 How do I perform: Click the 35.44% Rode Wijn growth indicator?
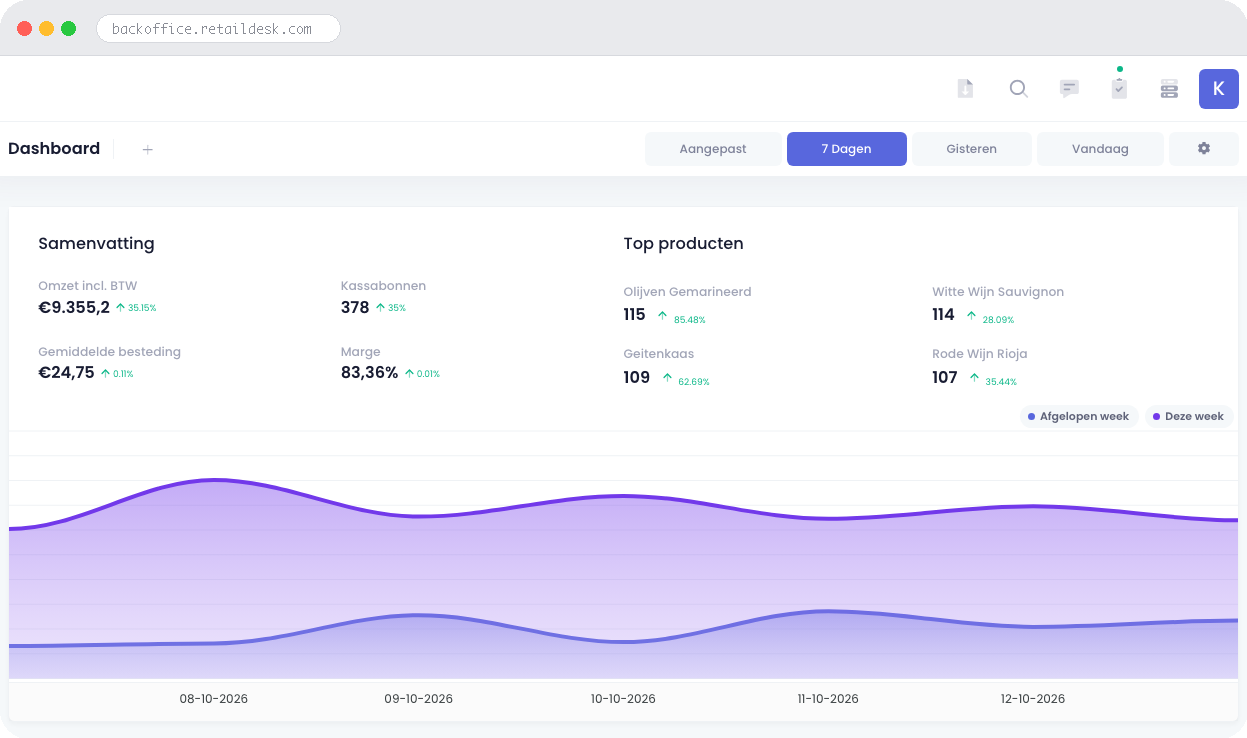992,381
